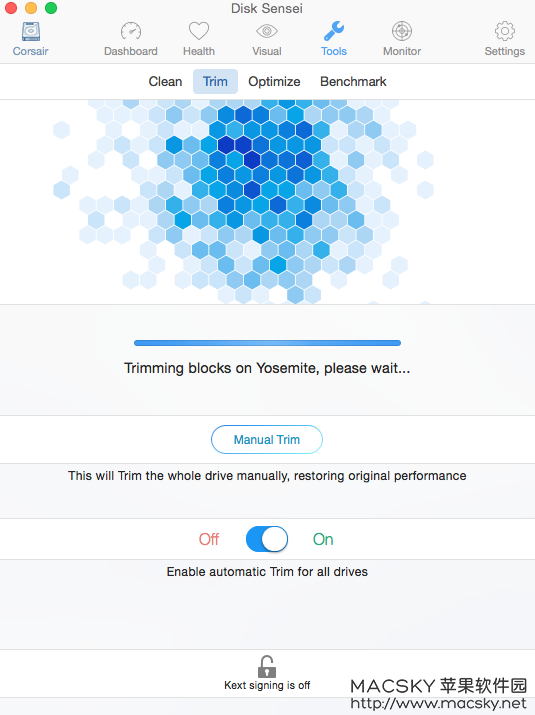535x715 pixels.
Task: Select the Corsair drive icon
Action: pyautogui.click(x=31, y=31)
